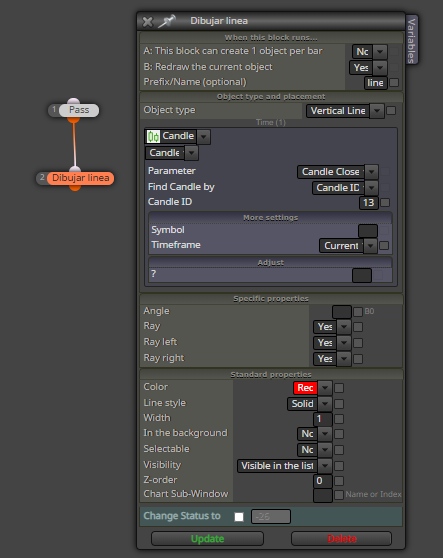The image size is (443, 558).
Task: Click the Chart Sub-Window input field
Action: (323, 496)
